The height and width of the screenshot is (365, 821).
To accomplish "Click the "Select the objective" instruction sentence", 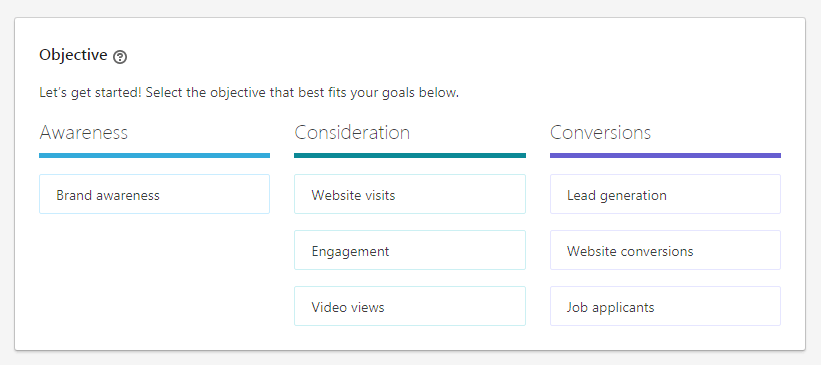I will pos(302,93).
